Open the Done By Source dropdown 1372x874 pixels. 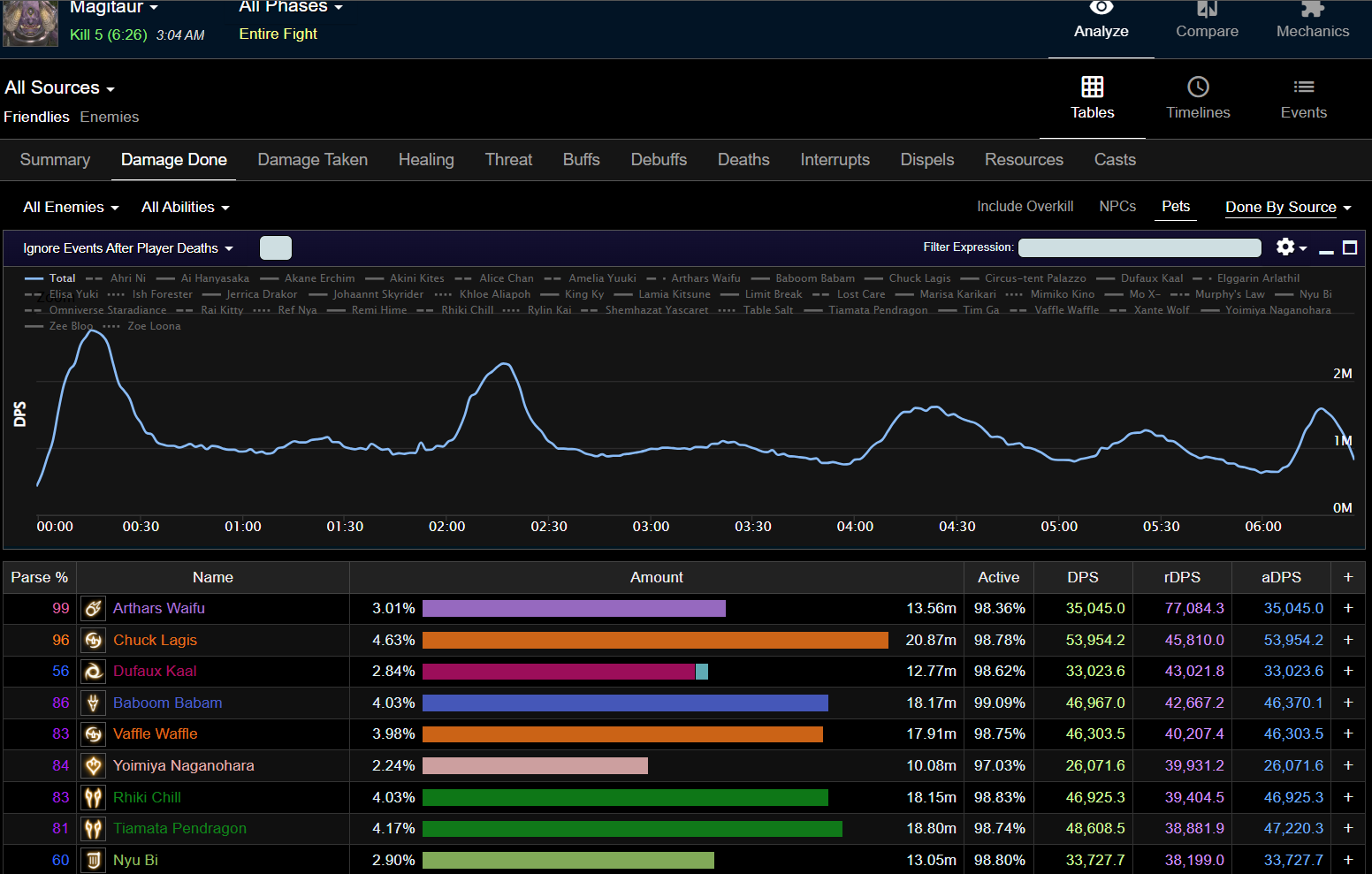[1288, 207]
